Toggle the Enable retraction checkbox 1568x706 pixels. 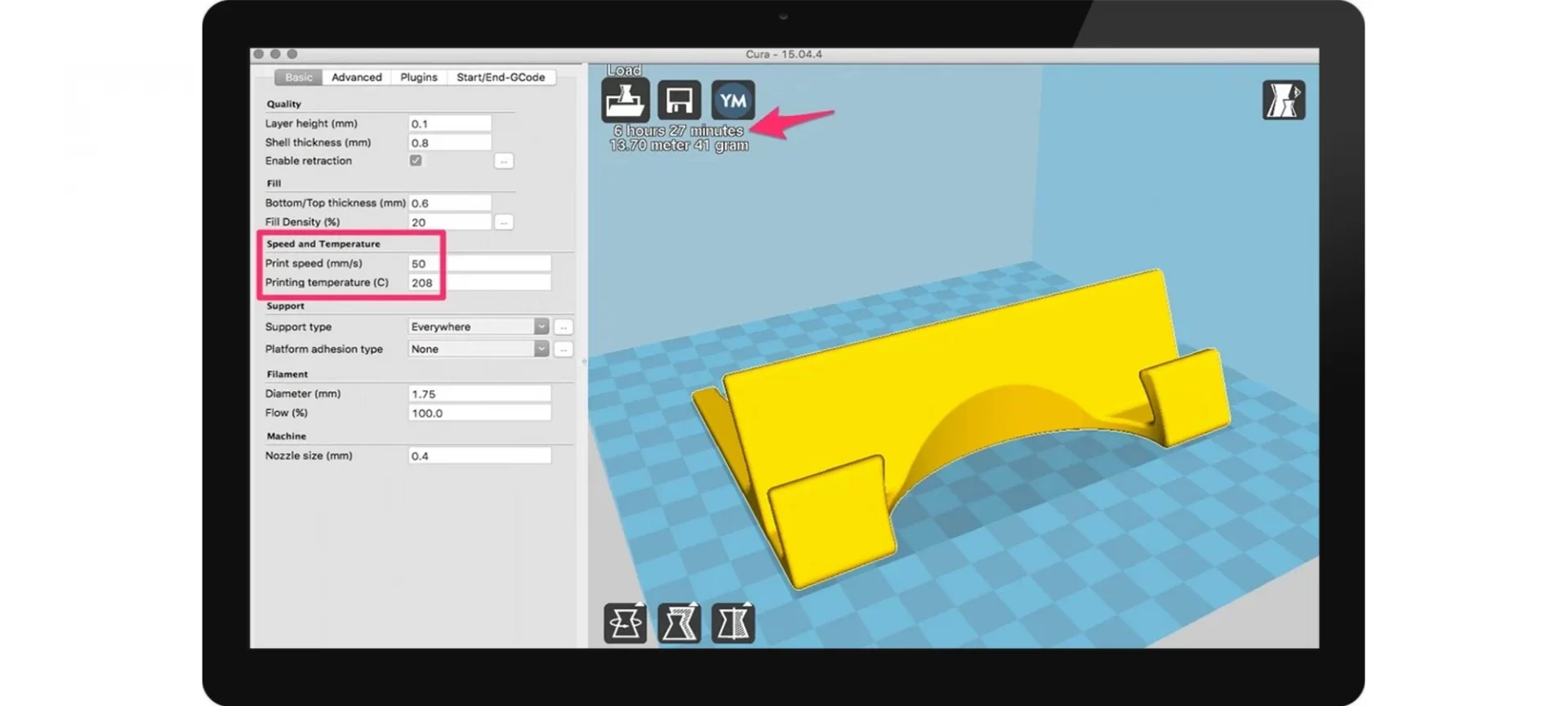pos(416,161)
